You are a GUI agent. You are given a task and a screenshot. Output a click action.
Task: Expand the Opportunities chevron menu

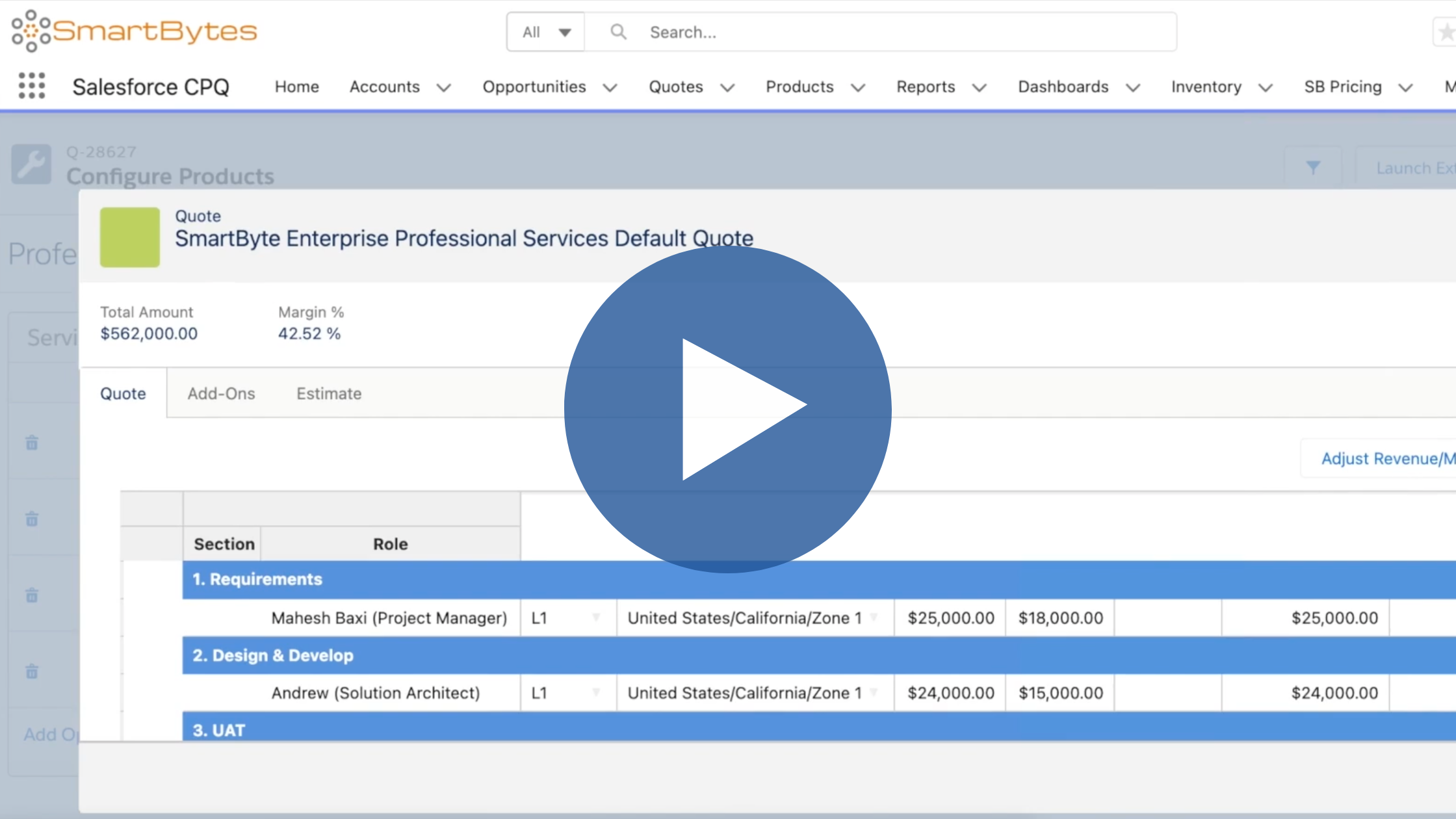click(x=610, y=88)
